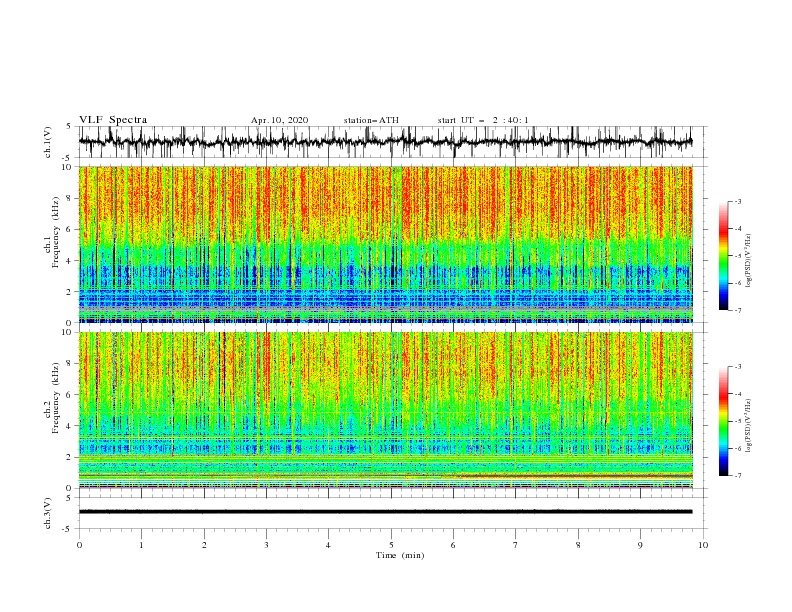Image resolution: width=792 pixels, height=612 pixels.
Task: Click the ch.1 spectrogram panel
Action: click(386, 244)
